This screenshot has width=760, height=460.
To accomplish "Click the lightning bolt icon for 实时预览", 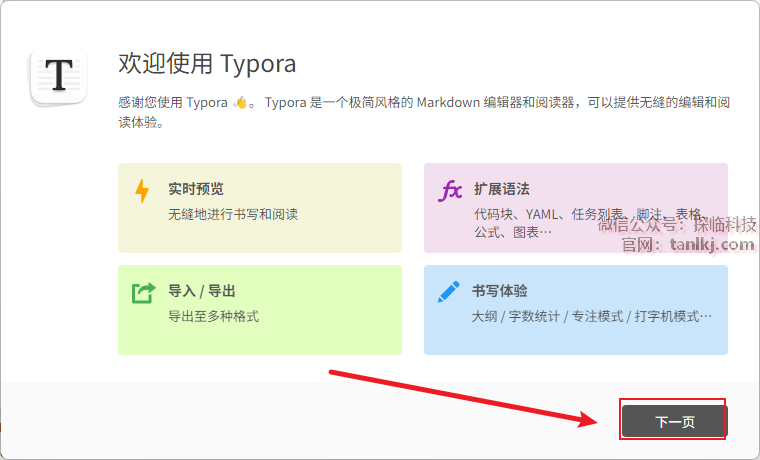I will pyautogui.click(x=142, y=190).
